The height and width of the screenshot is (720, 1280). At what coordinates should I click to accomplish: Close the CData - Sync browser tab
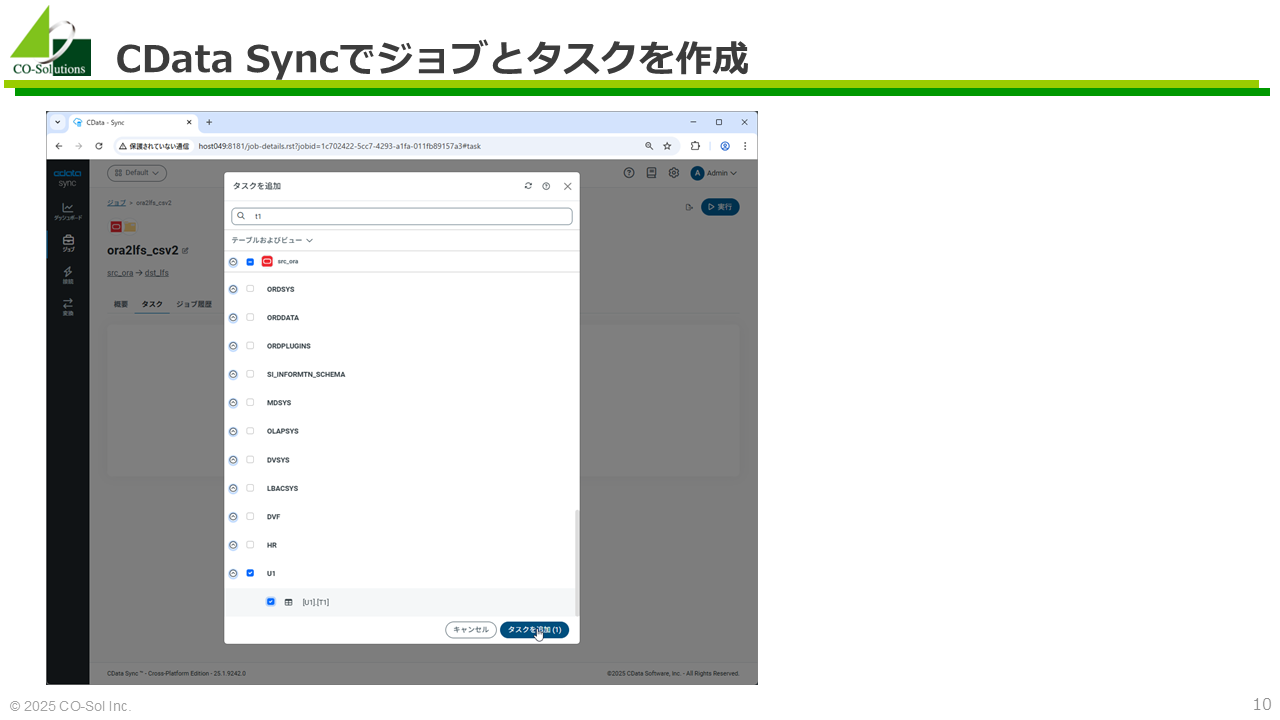[189, 122]
